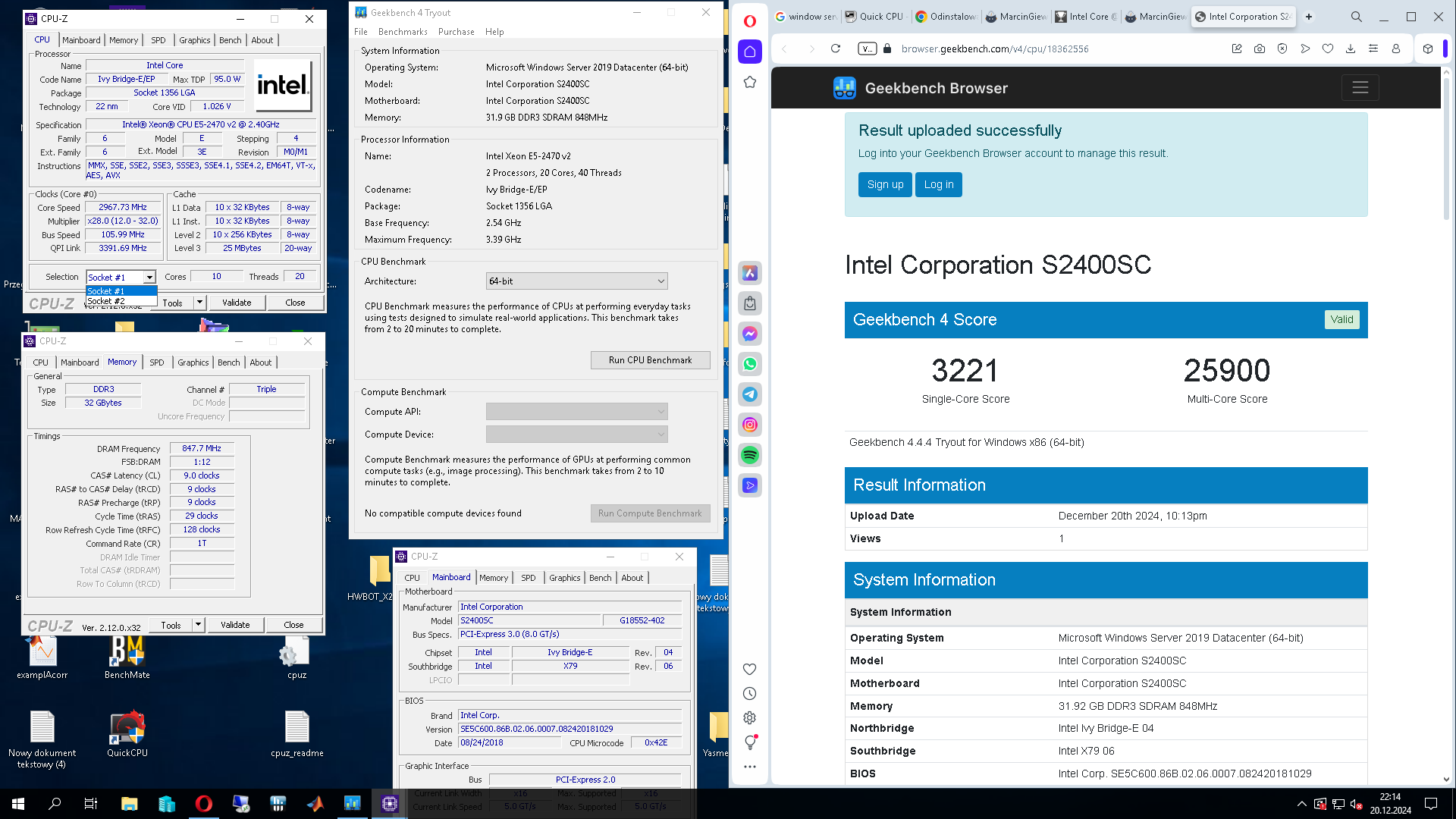Open Messenger in Opera sidebar
Viewport: 1456px width, 819px height.
[750, 334]
